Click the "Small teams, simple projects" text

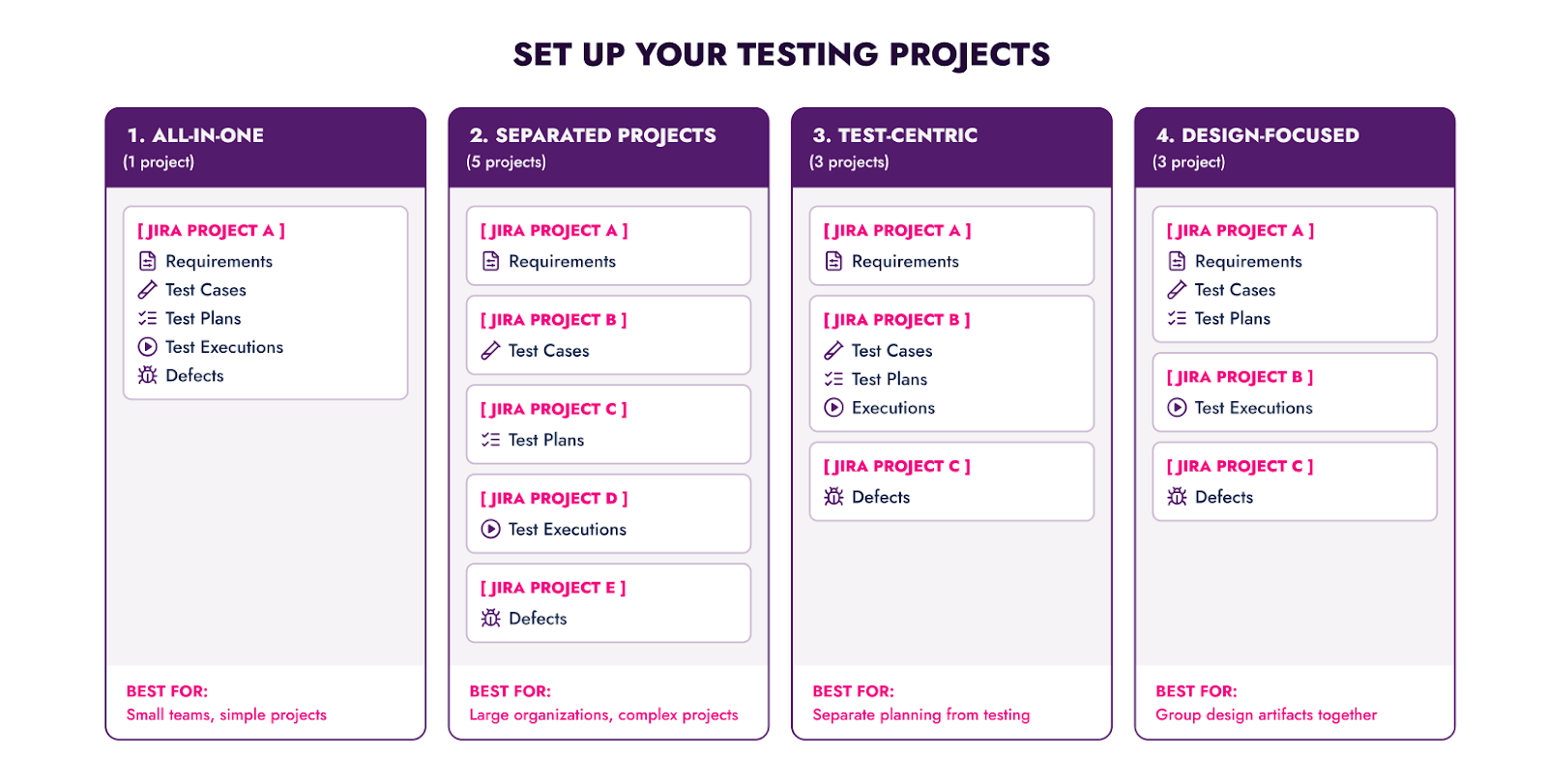(226, 715)
